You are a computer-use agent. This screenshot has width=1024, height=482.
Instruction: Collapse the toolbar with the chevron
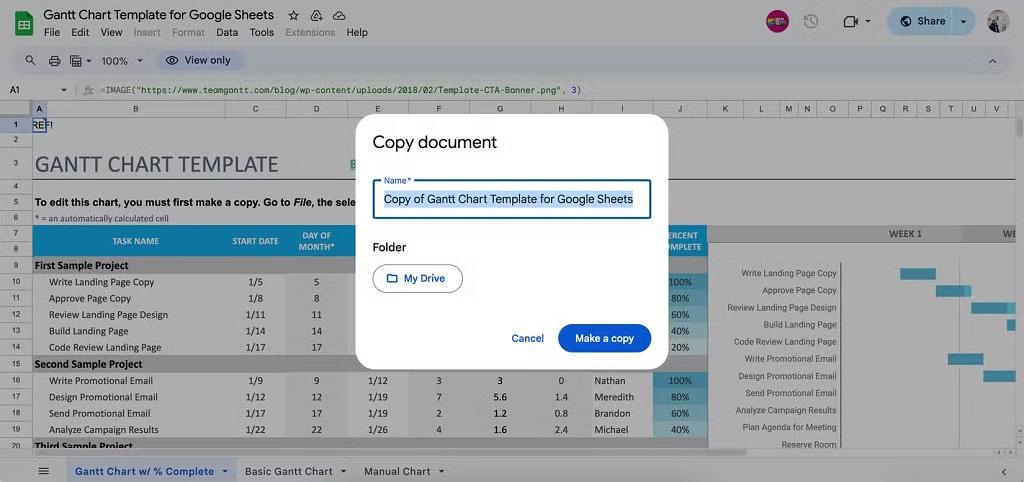click(993, 61)
